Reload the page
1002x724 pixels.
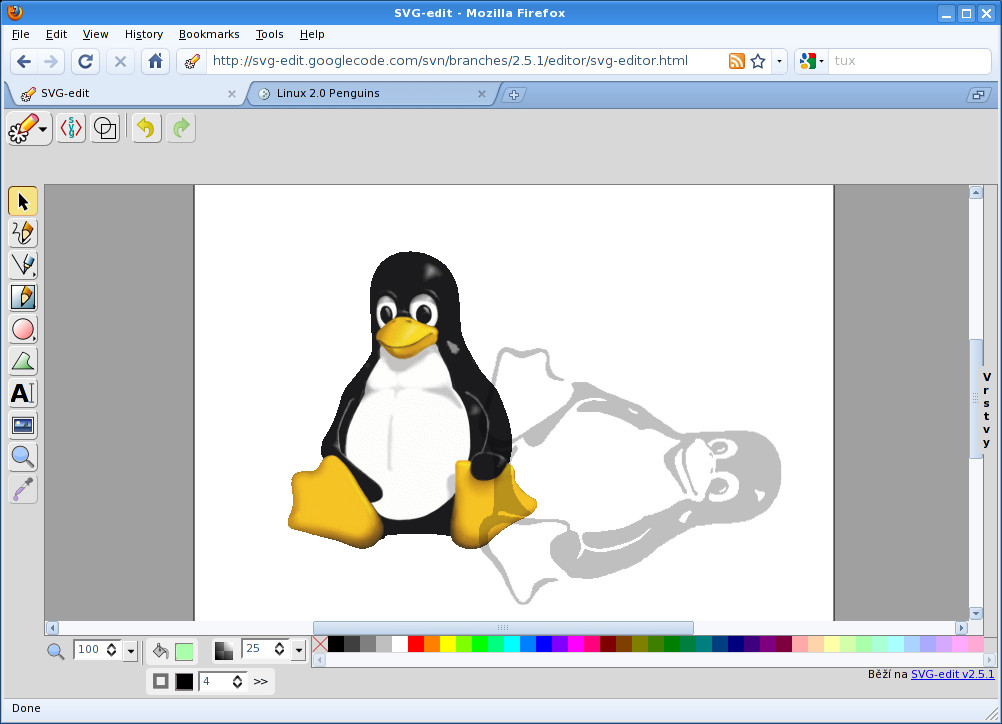pyautogui.click(x=85, y=61)
